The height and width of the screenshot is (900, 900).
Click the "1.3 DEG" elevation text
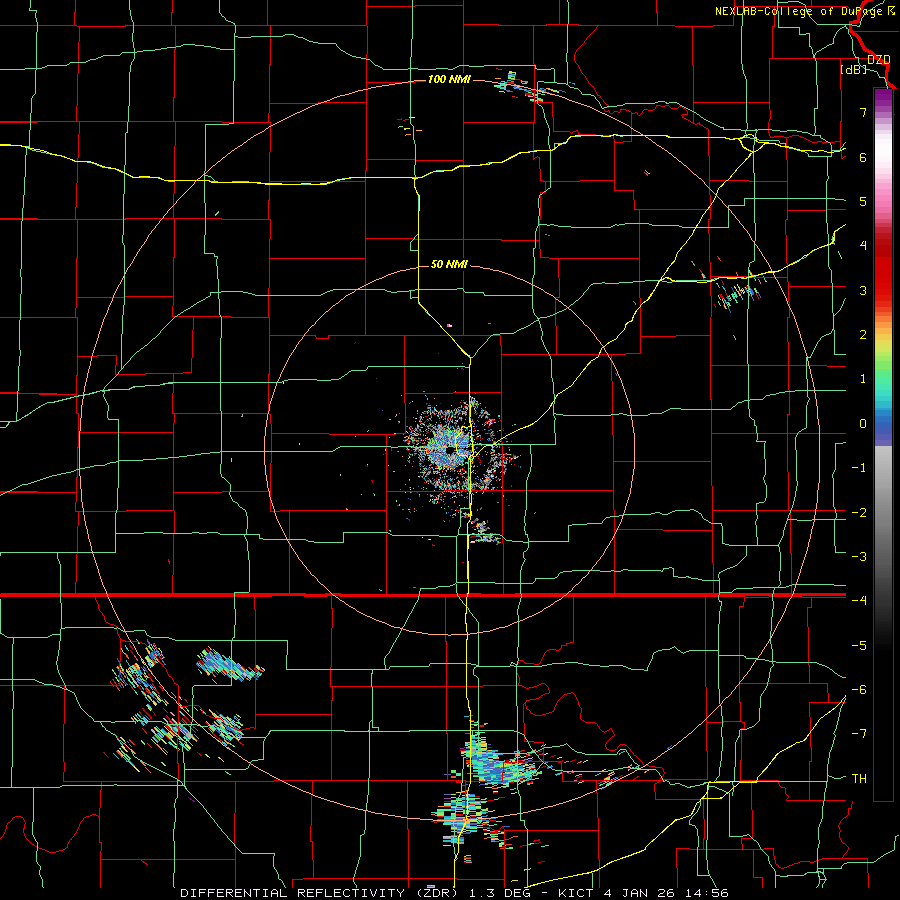[x=504, y=893]
